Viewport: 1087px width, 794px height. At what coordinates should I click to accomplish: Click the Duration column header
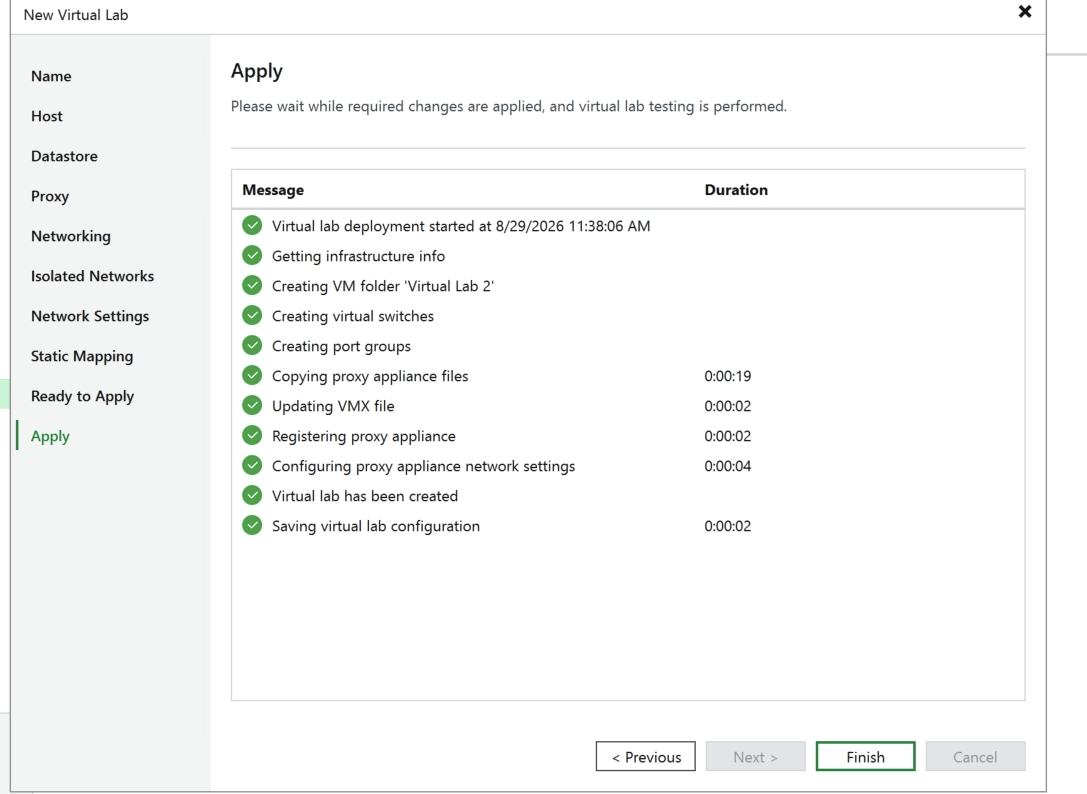pos(736,190)
